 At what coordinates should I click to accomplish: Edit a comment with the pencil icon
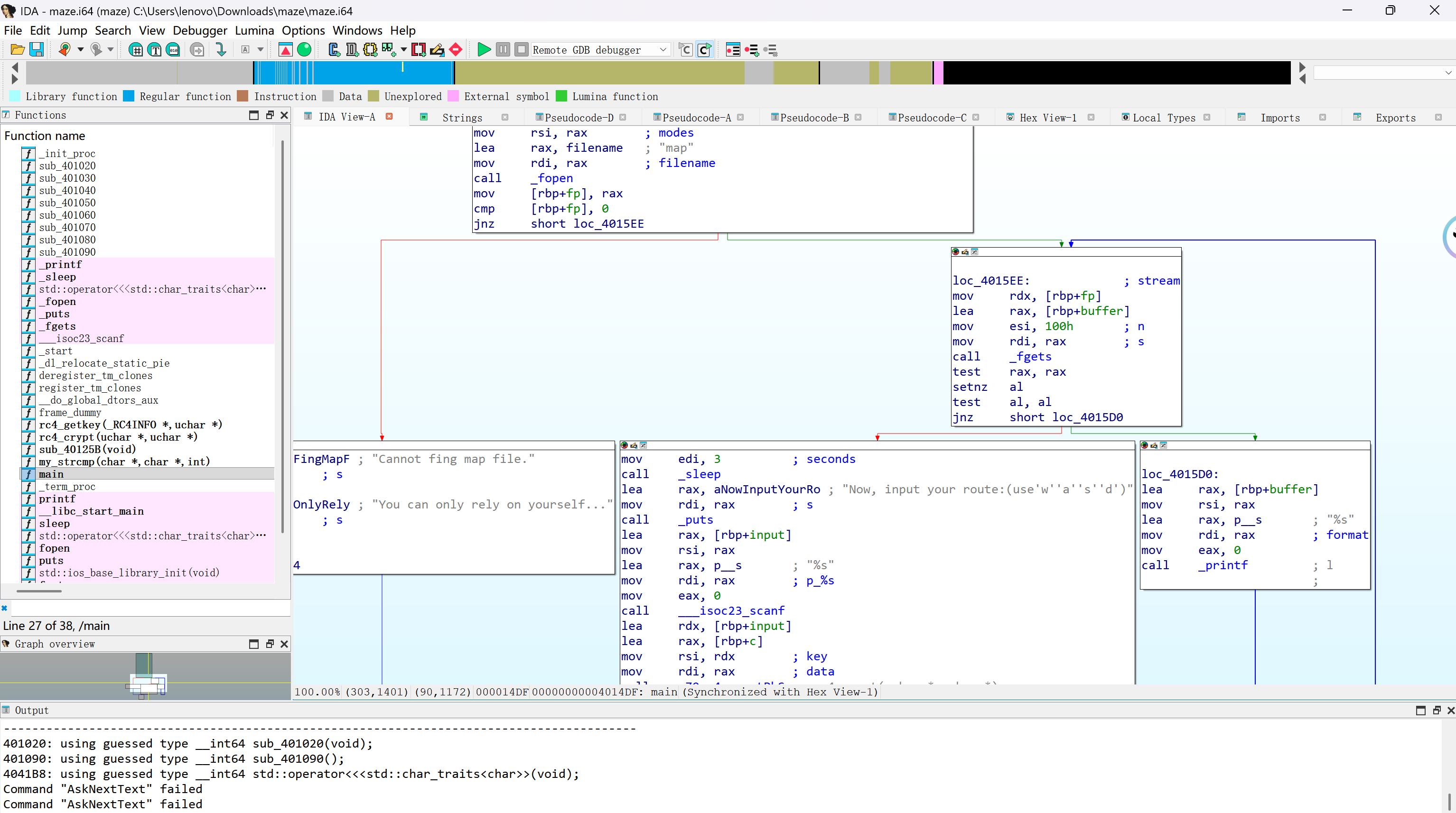pyautogui.click(x=437, y=49)
